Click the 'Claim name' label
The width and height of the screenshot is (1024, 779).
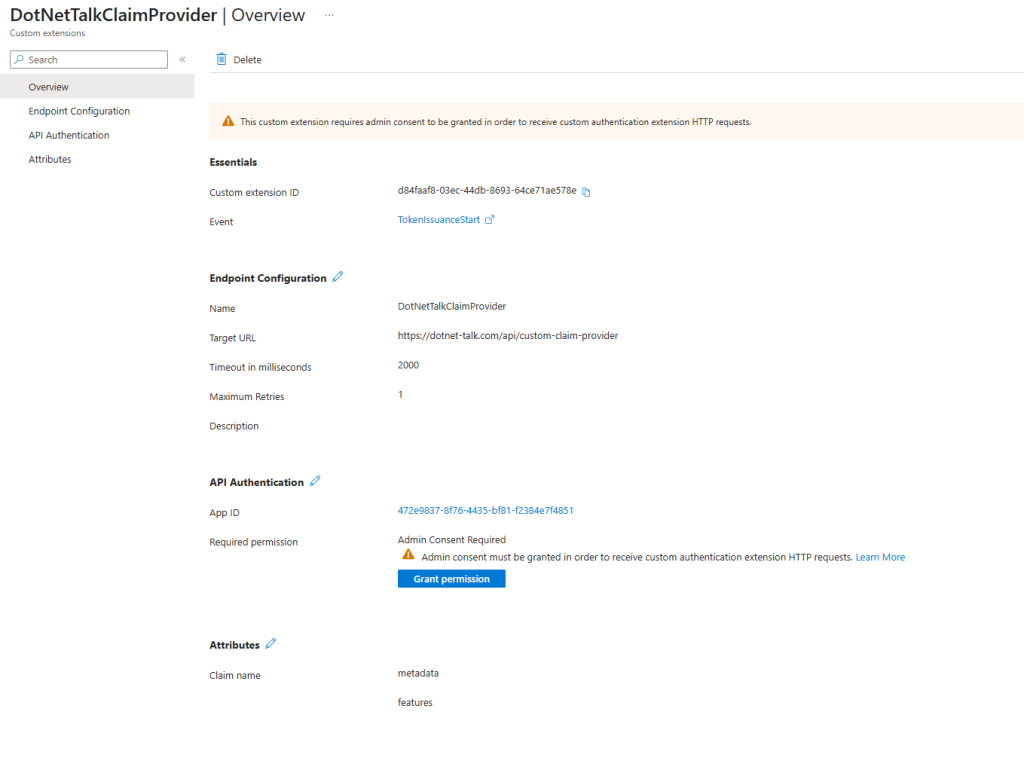click(x=234, y=675)
